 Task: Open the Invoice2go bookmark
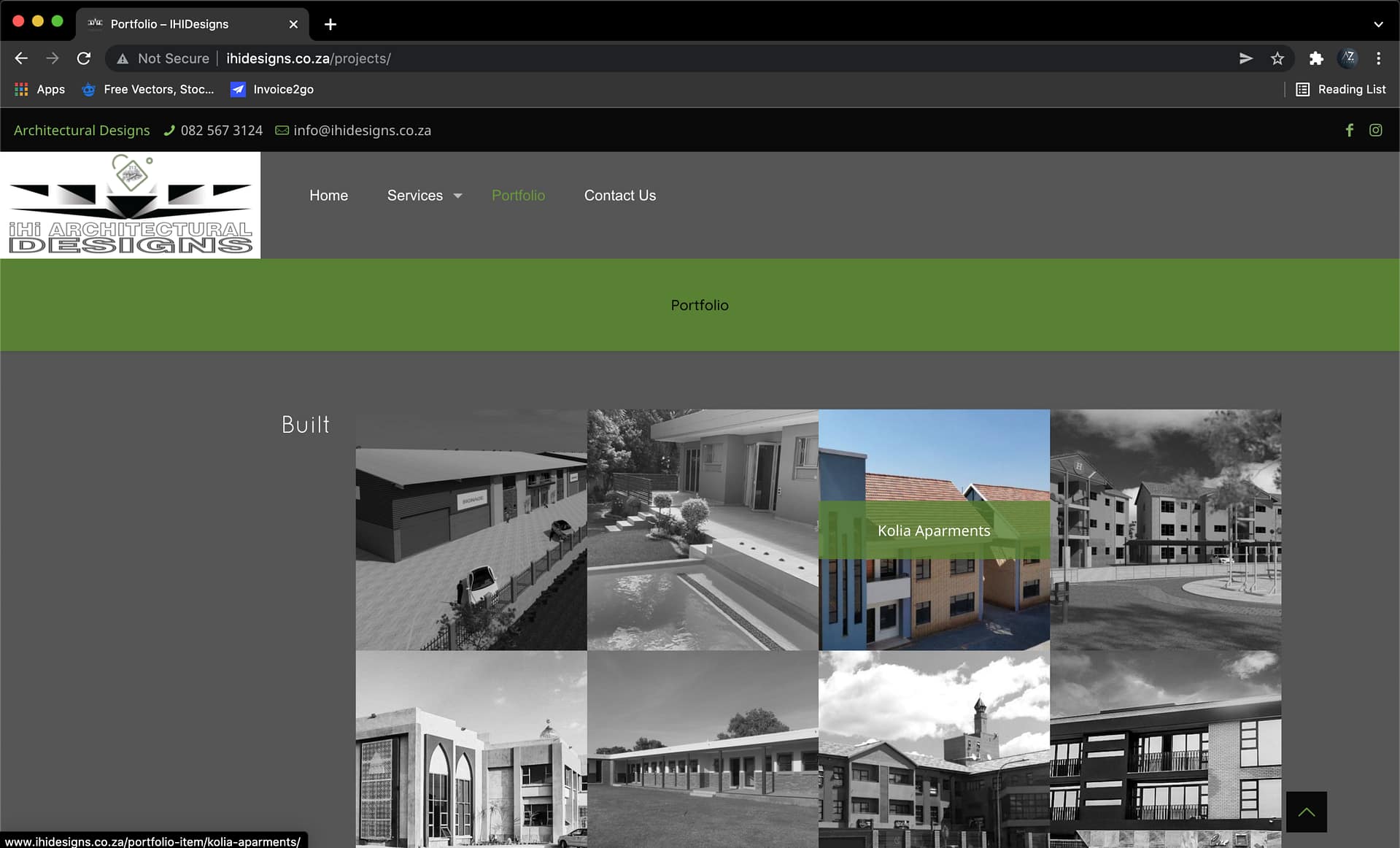pyautogui.click(x=272, y=89)
